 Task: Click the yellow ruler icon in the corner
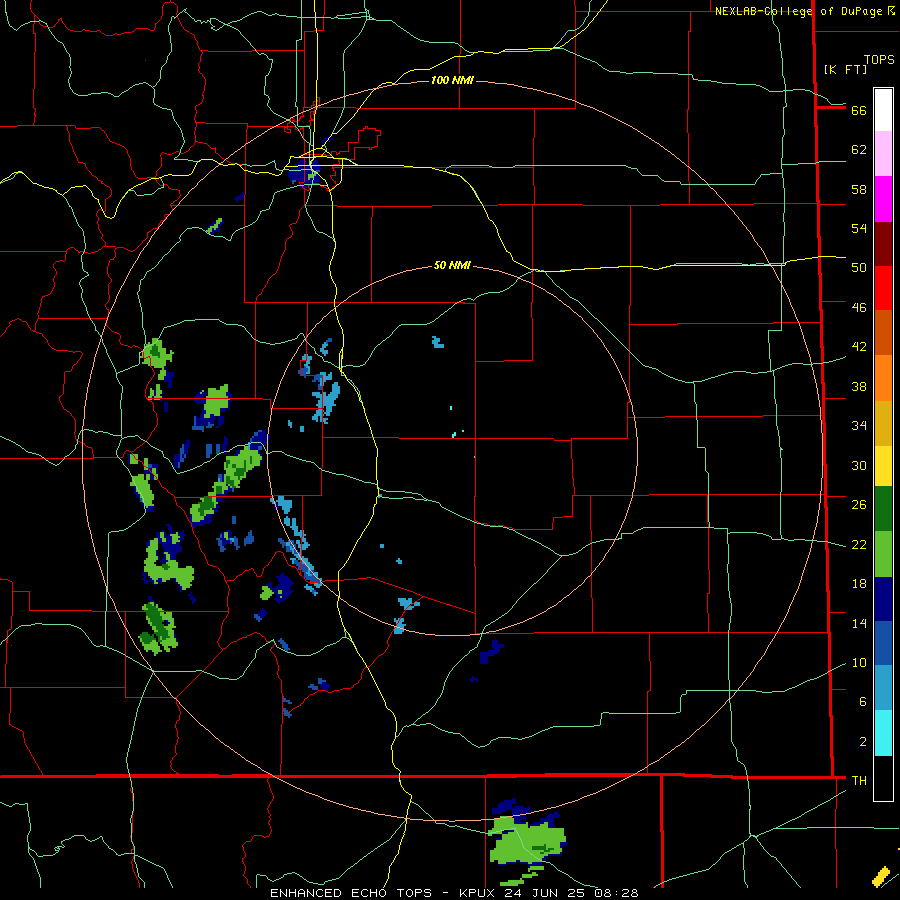tap(881, 876)
